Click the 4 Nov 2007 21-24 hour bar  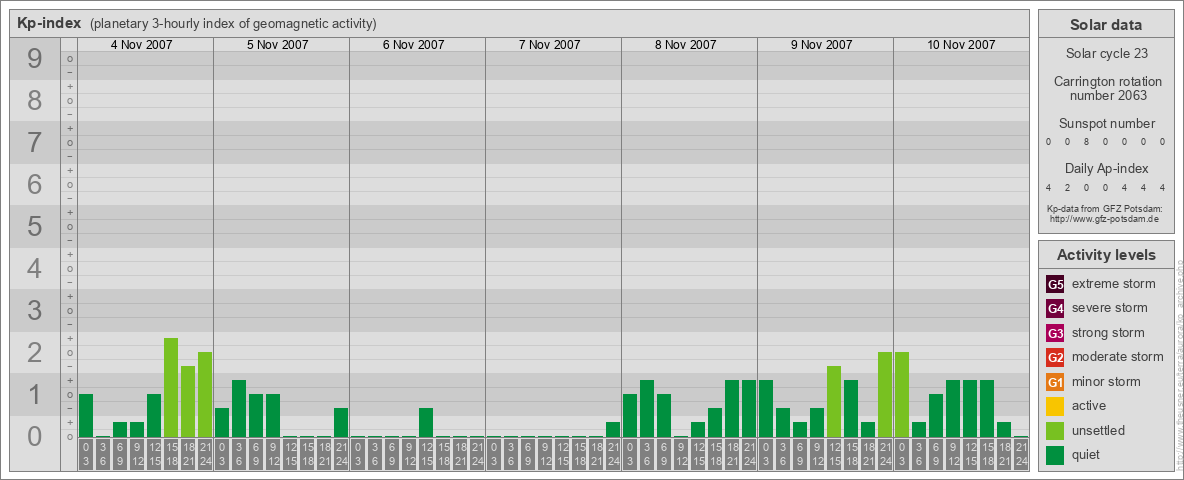point(205,395)
